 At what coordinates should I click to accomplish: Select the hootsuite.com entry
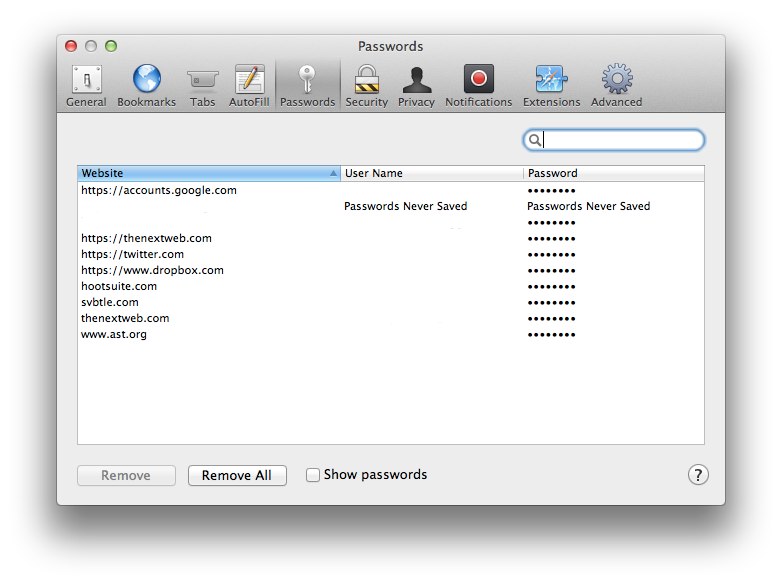[391, 286]
